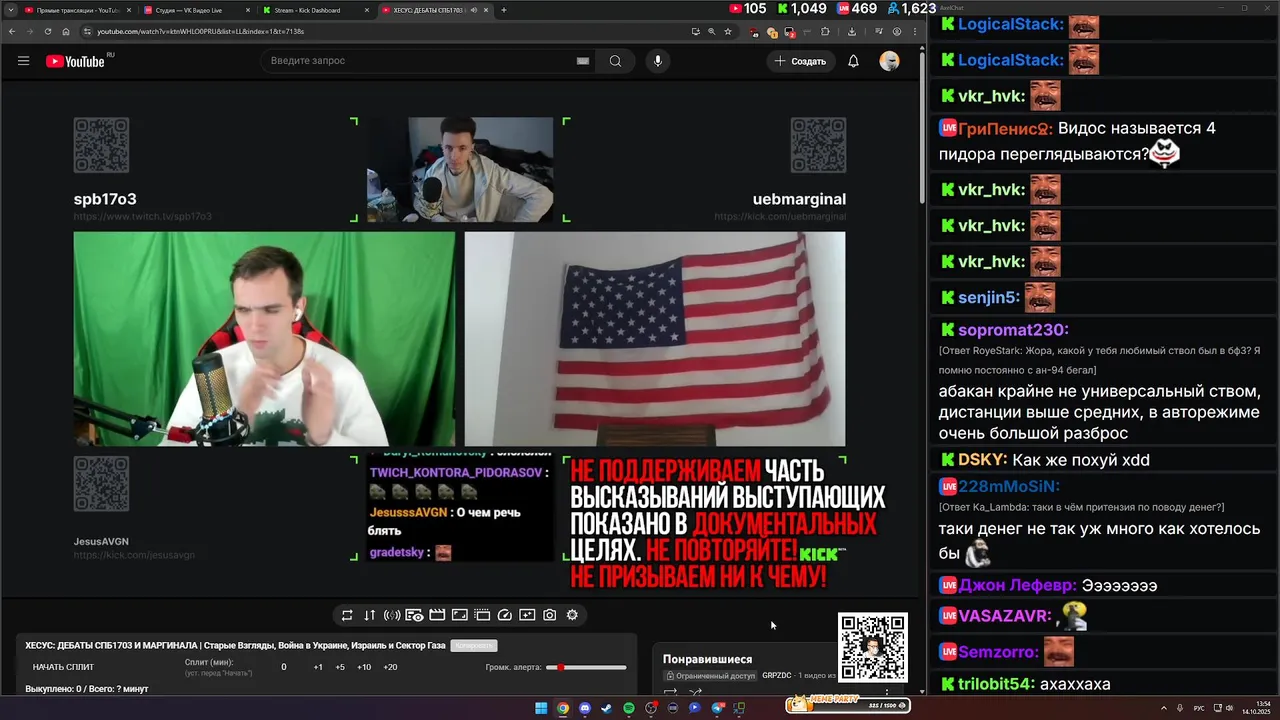The width and height of the screenshot is (1280, 720).
Task: Click the MEME PARTY widget on taskbar
Action: [847, 705]
